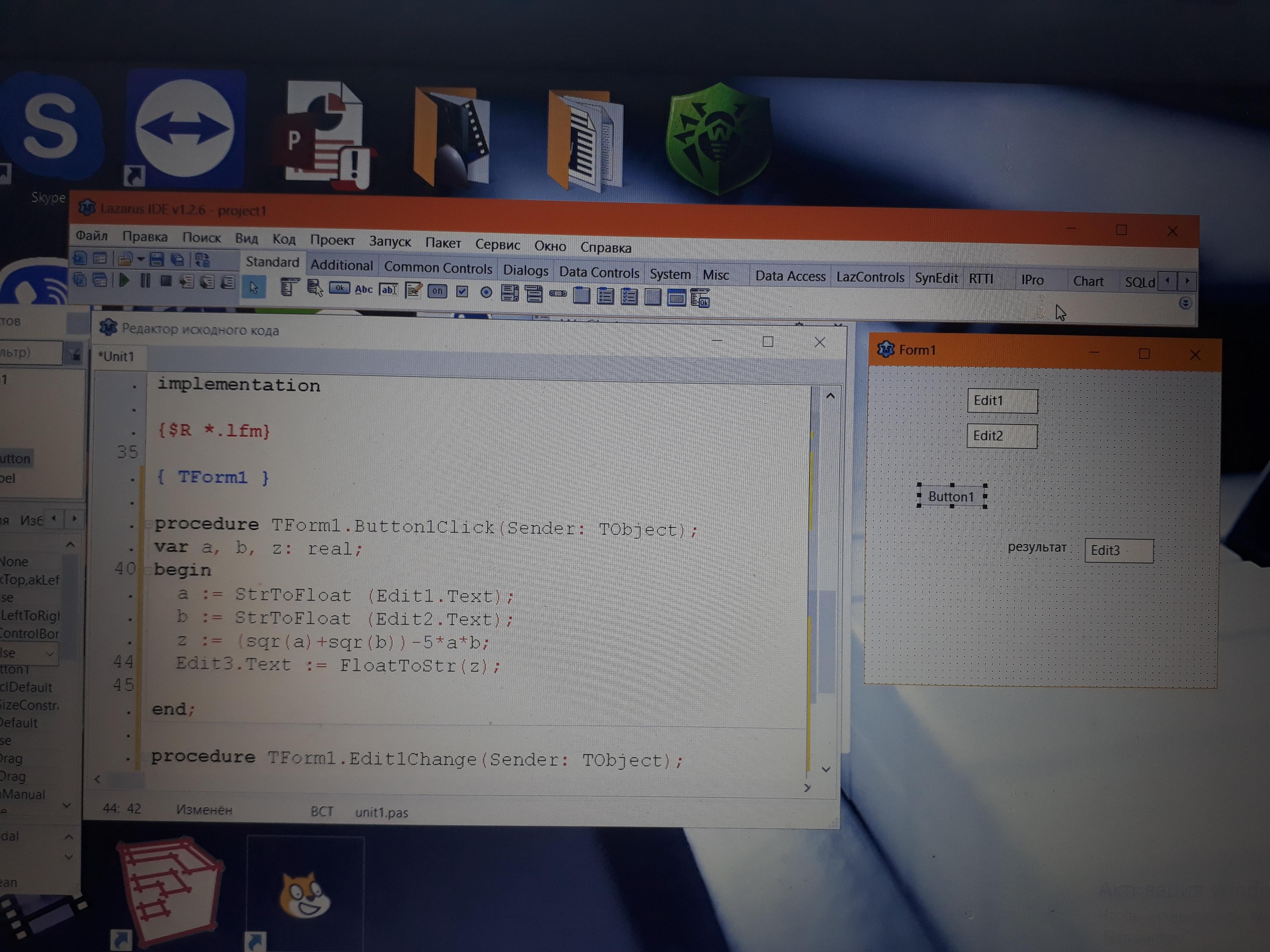Image resolution: width=1270 pixels, height=952 pixels.
Task: Pick the TToggleBox 'on' component
Action: pyautogui.click(x=437, y=291)
